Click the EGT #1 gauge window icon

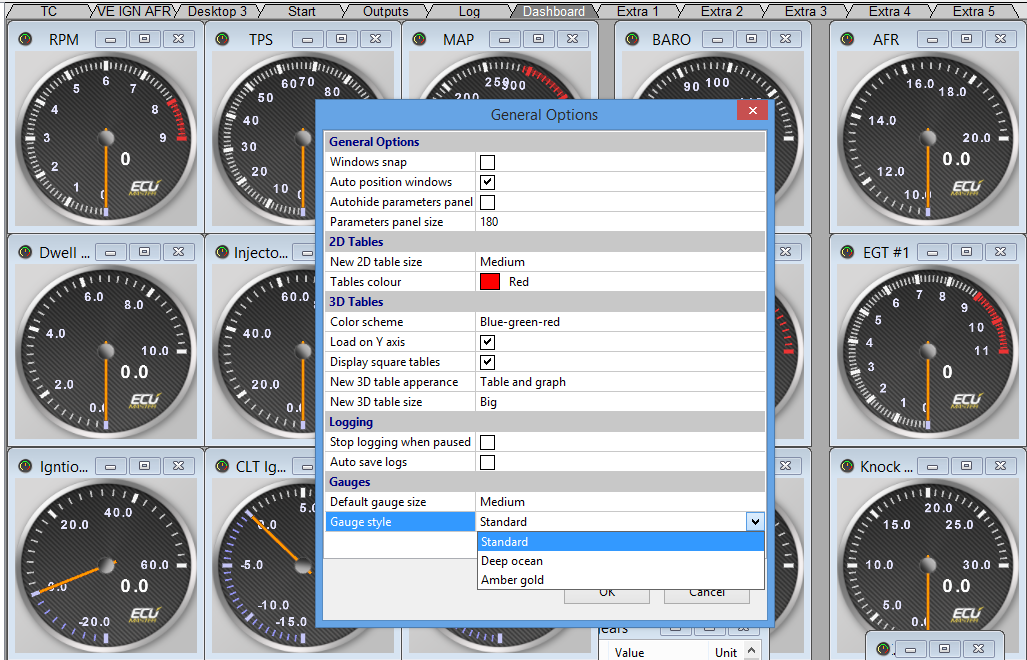tap(848, 253)
